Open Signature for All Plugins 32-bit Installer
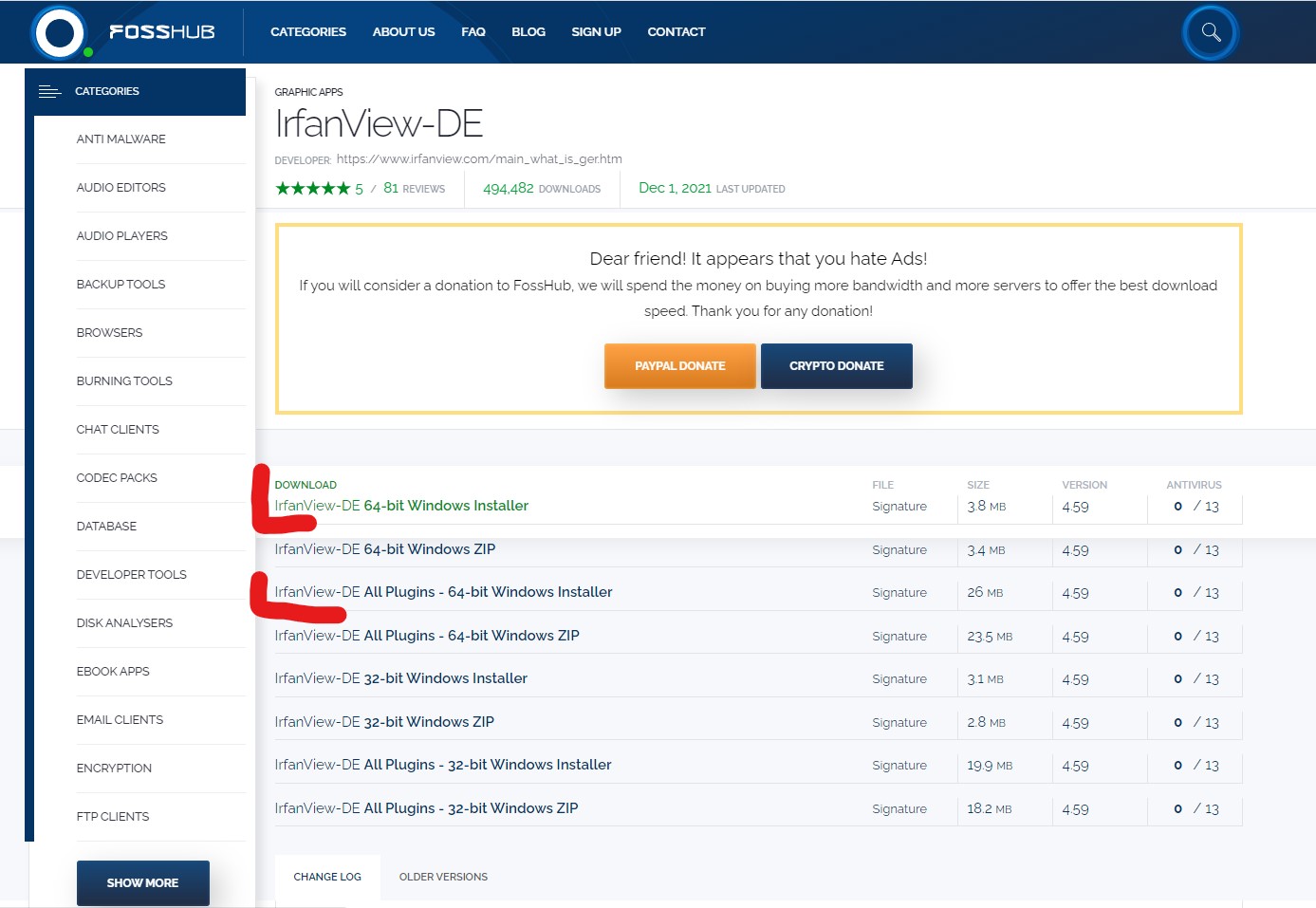Image resolution: width=1316 pixels, height=908 pixels. pyautogui.click(x=899, y=766)
